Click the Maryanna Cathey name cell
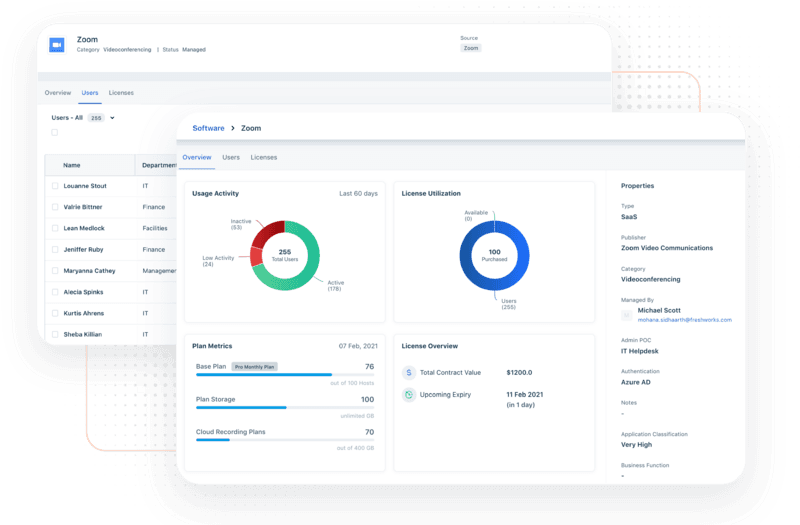 [x=89, y=271]
